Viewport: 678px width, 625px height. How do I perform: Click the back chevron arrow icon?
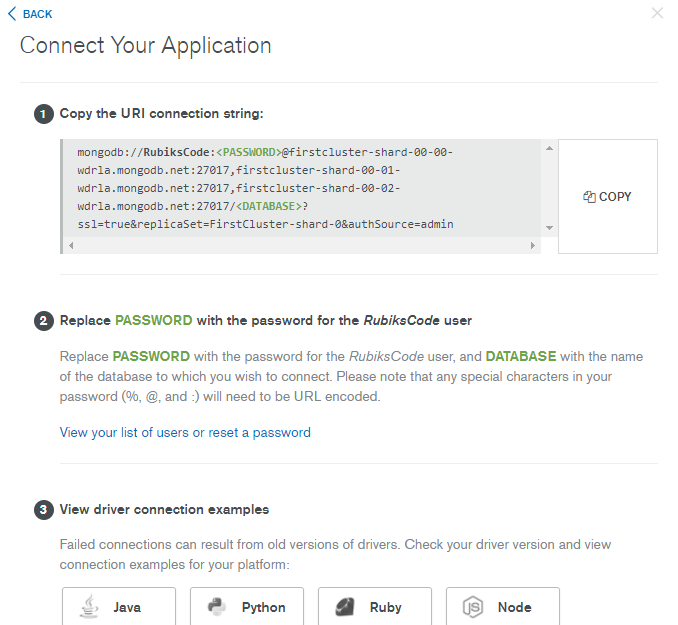pyautogui.click(x=12, y=14)
